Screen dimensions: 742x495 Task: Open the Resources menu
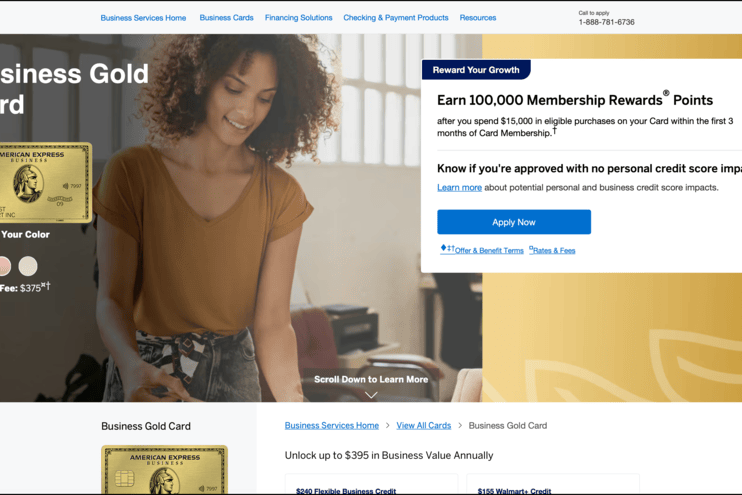478,18
